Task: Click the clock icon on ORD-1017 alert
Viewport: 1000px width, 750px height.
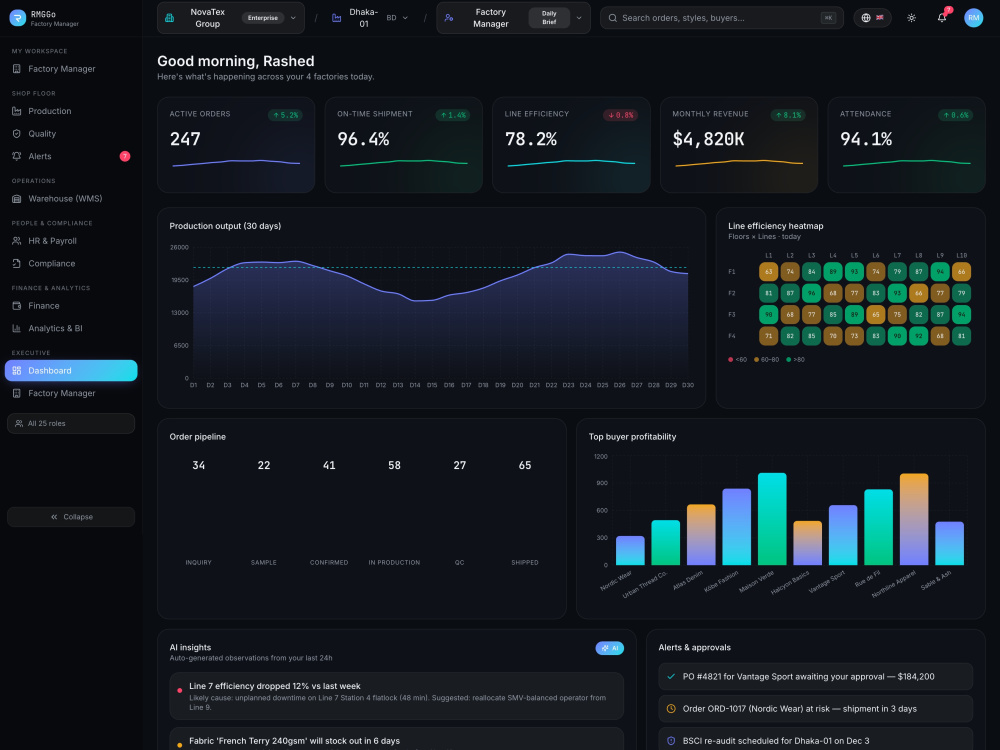Action: (x=671, y=709)
